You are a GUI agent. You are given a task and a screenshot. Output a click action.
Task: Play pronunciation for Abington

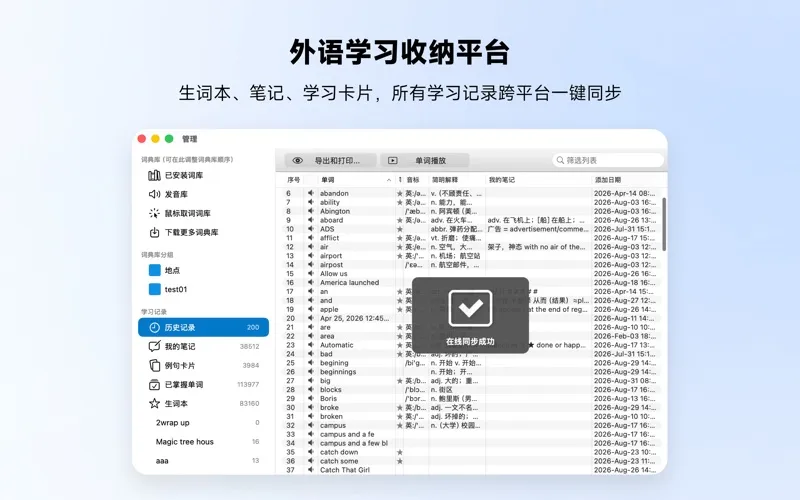[x=311, y=211]
